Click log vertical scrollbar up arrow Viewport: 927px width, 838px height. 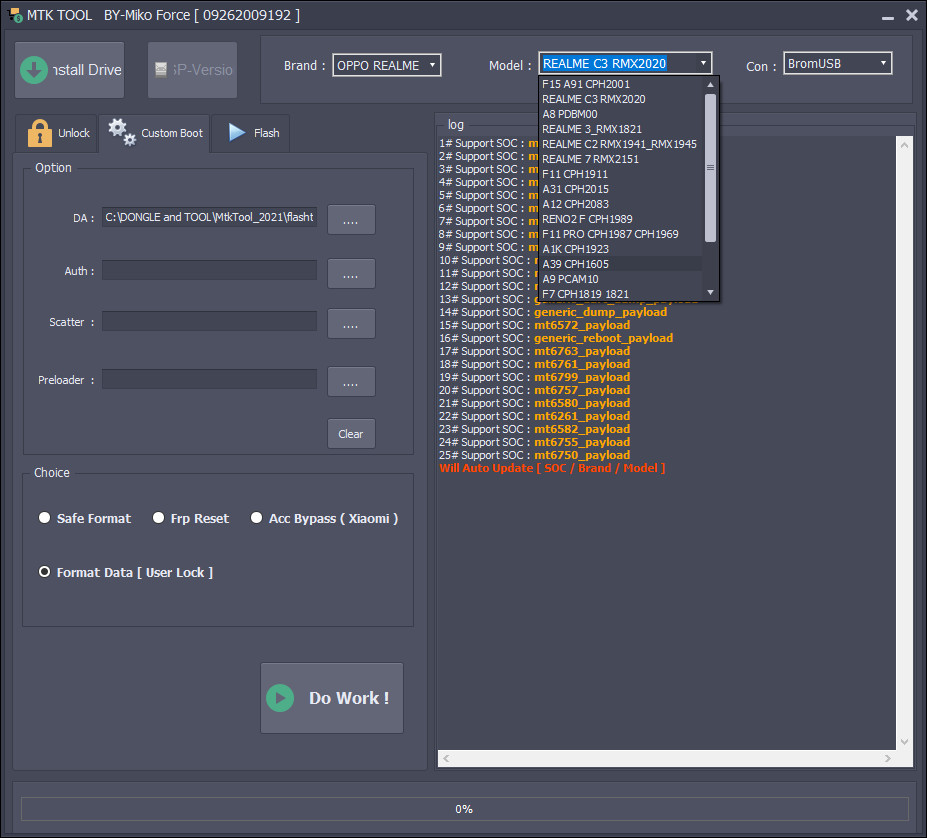point(904,144)
